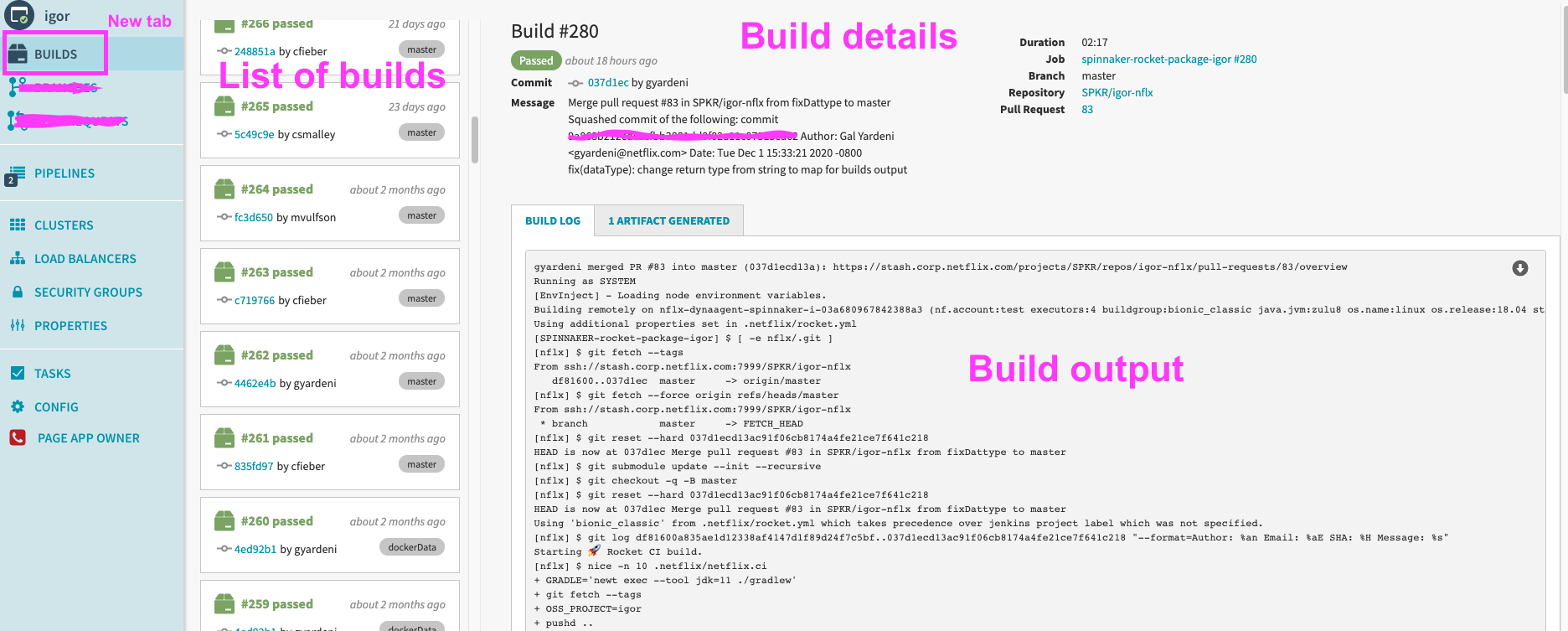
Task: Click the Clusters grid icon
Action: tap(18, 225)
